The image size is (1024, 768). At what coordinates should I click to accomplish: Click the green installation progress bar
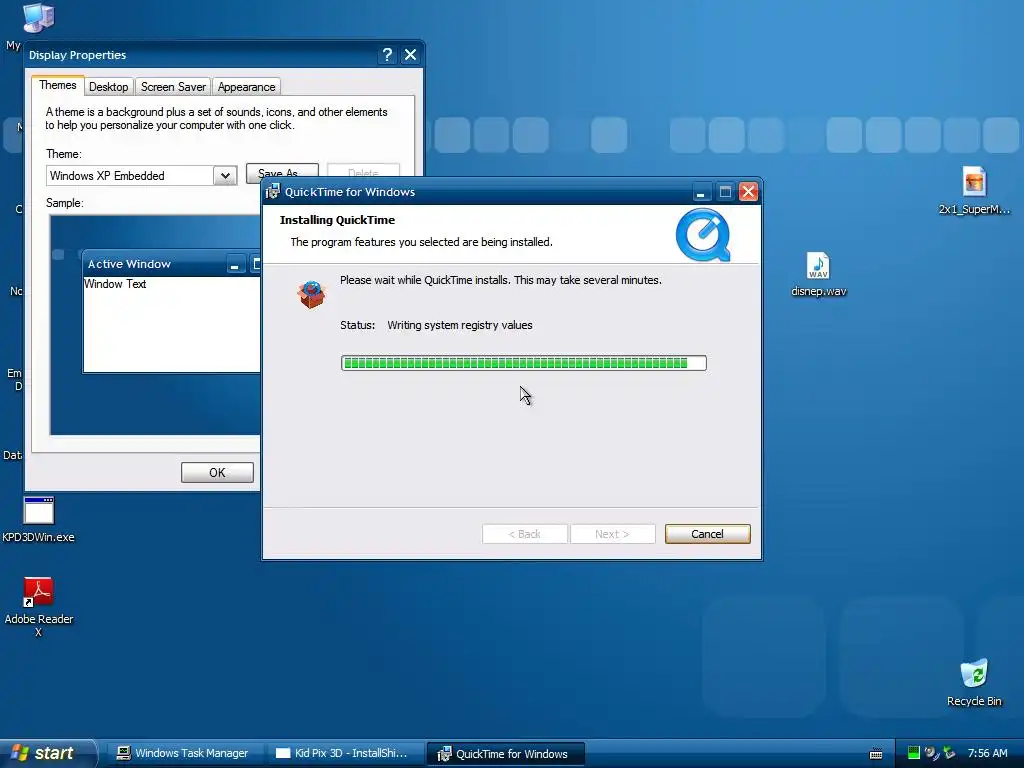pos(524,363)
